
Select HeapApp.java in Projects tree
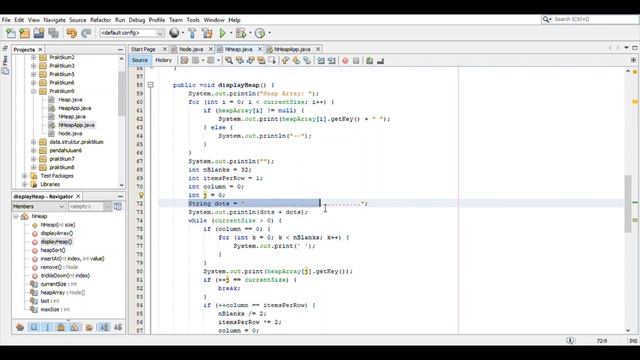pos(75,108)
